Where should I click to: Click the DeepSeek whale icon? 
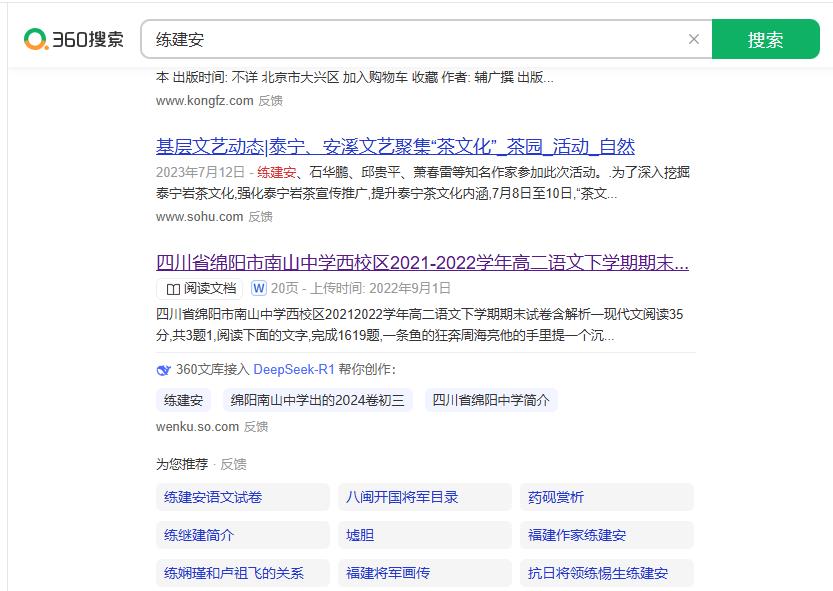[x=164, y=370]
